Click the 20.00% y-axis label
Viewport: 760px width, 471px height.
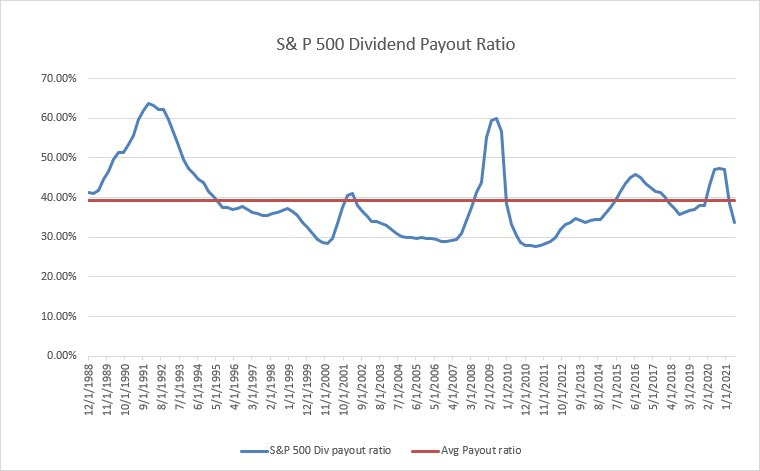pyautogui.click(x=58, y=277)
